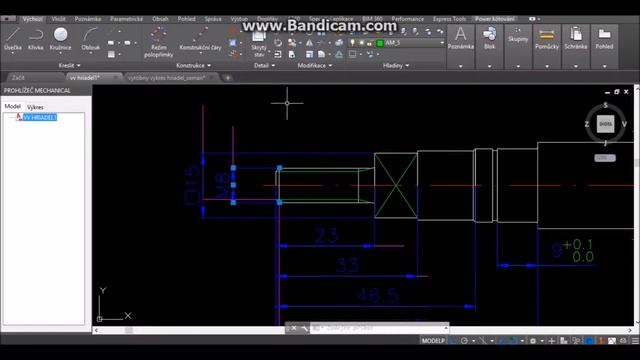Click ViewCube compass V direction
Viewport: 640px width, 360px height.
tap(624, 124)
